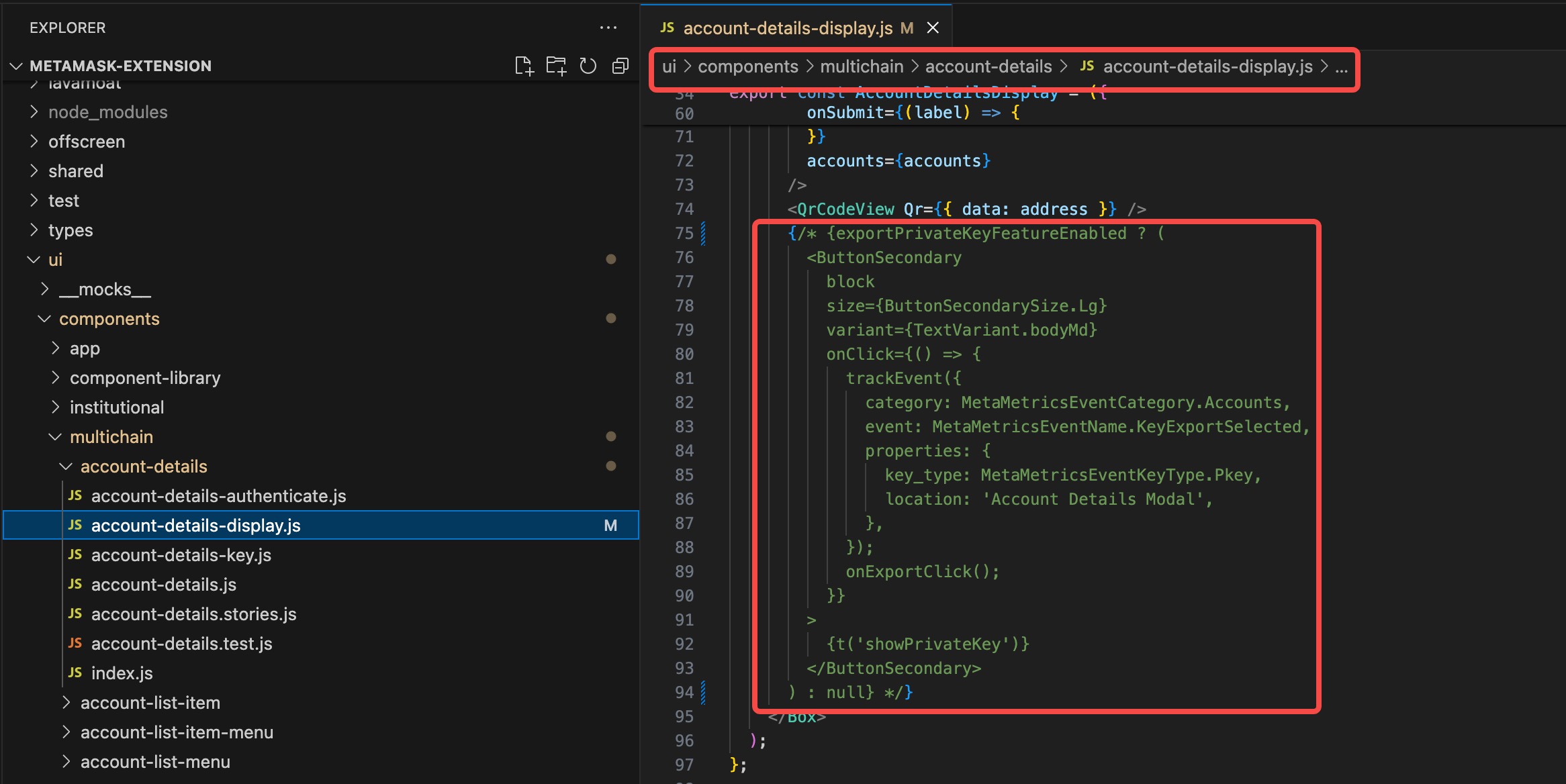Click the New File icon in Explorer
Viewport: 1566px width, 784px height.
pyautogui.click(x=524, y=66)
